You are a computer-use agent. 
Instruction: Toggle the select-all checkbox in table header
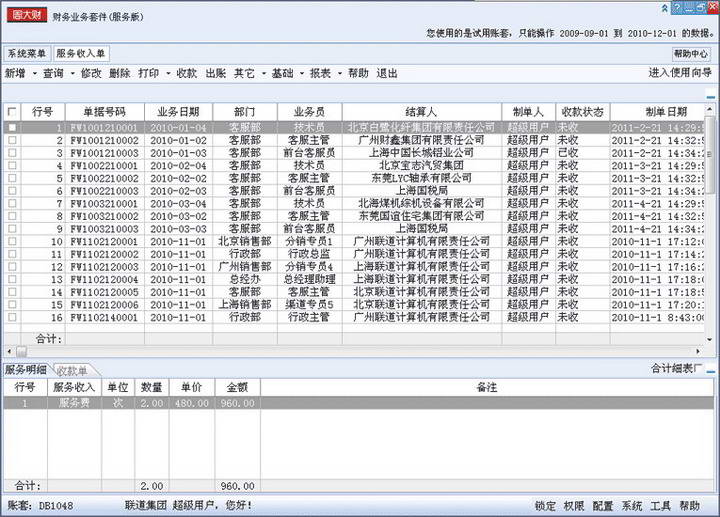(12, 112)
